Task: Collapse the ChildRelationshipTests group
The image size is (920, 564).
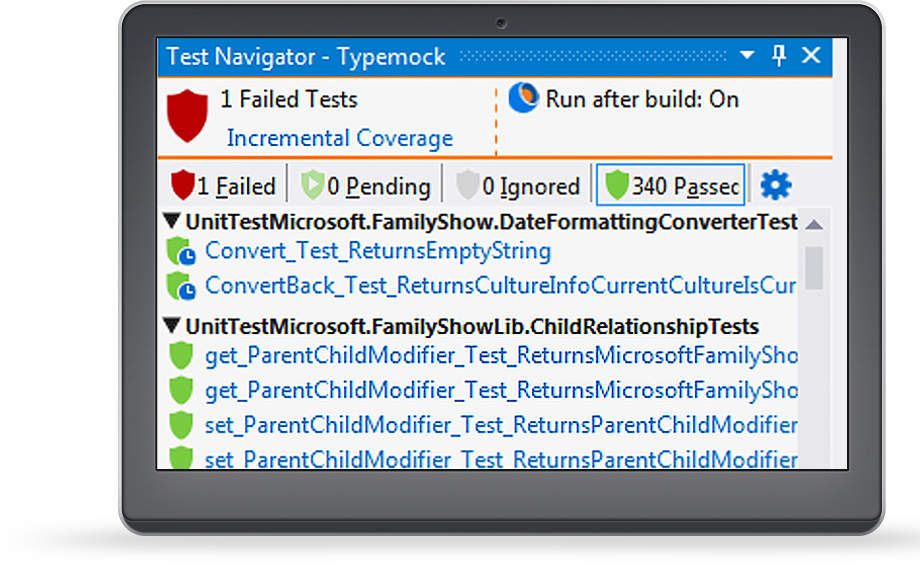Action: [x=171, y=326]
